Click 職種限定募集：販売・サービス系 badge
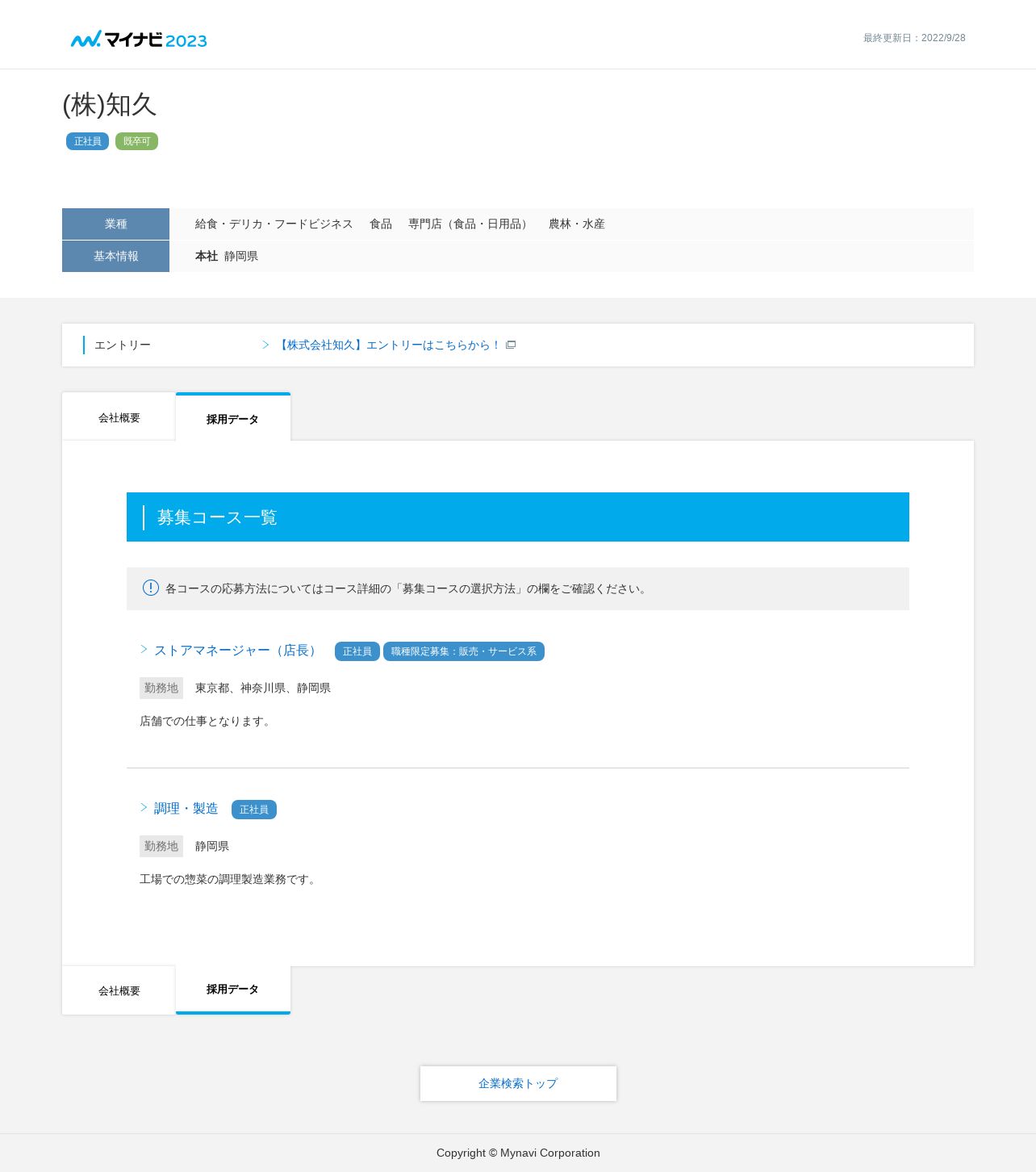Image resolution: width=1036 pixels, height=1172 pixels. coord(464,651)
